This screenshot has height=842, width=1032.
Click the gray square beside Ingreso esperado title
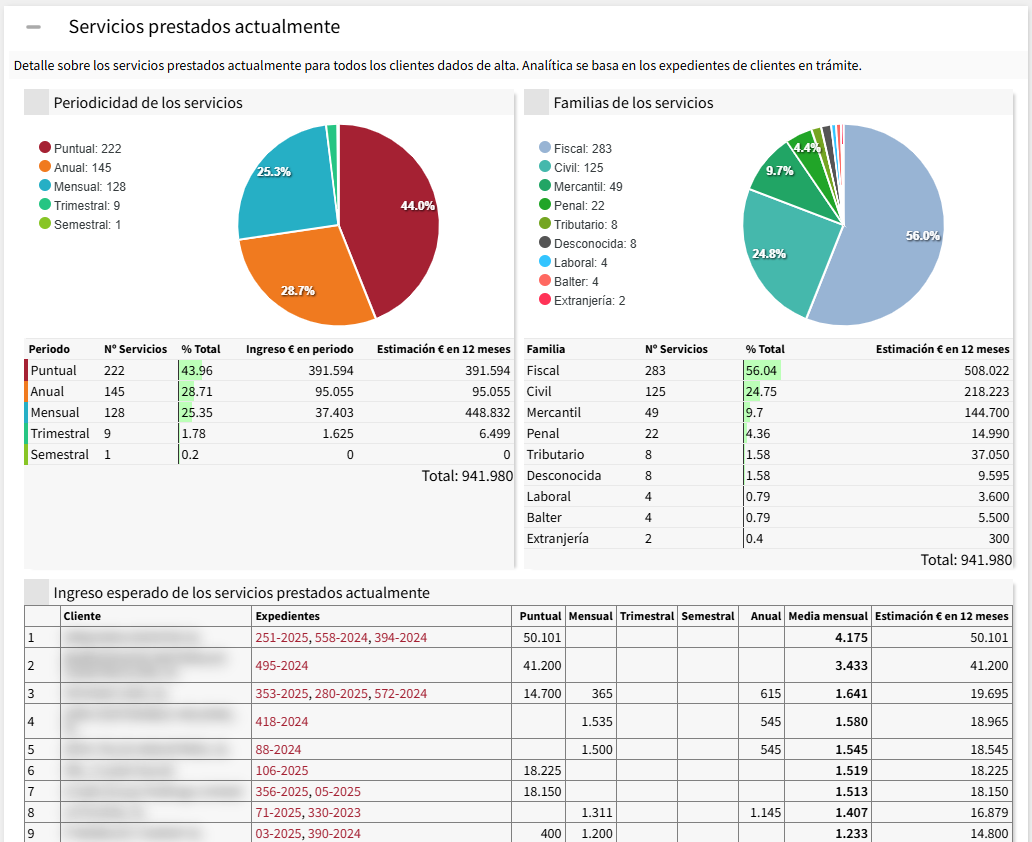pos(36,592)
